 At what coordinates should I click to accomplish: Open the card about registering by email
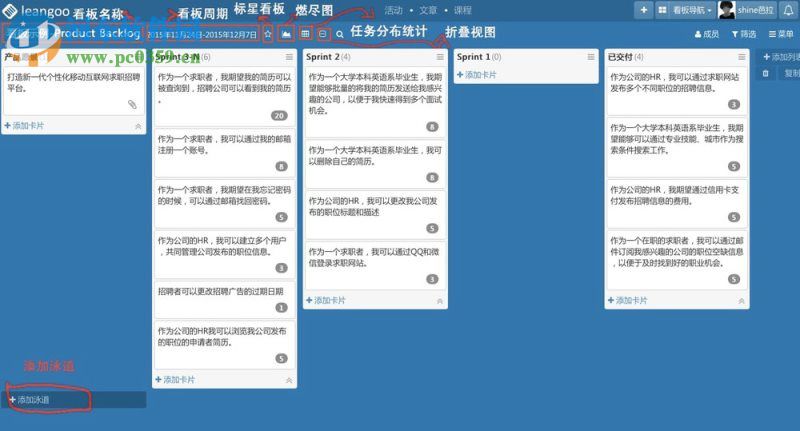coord(224,153)
